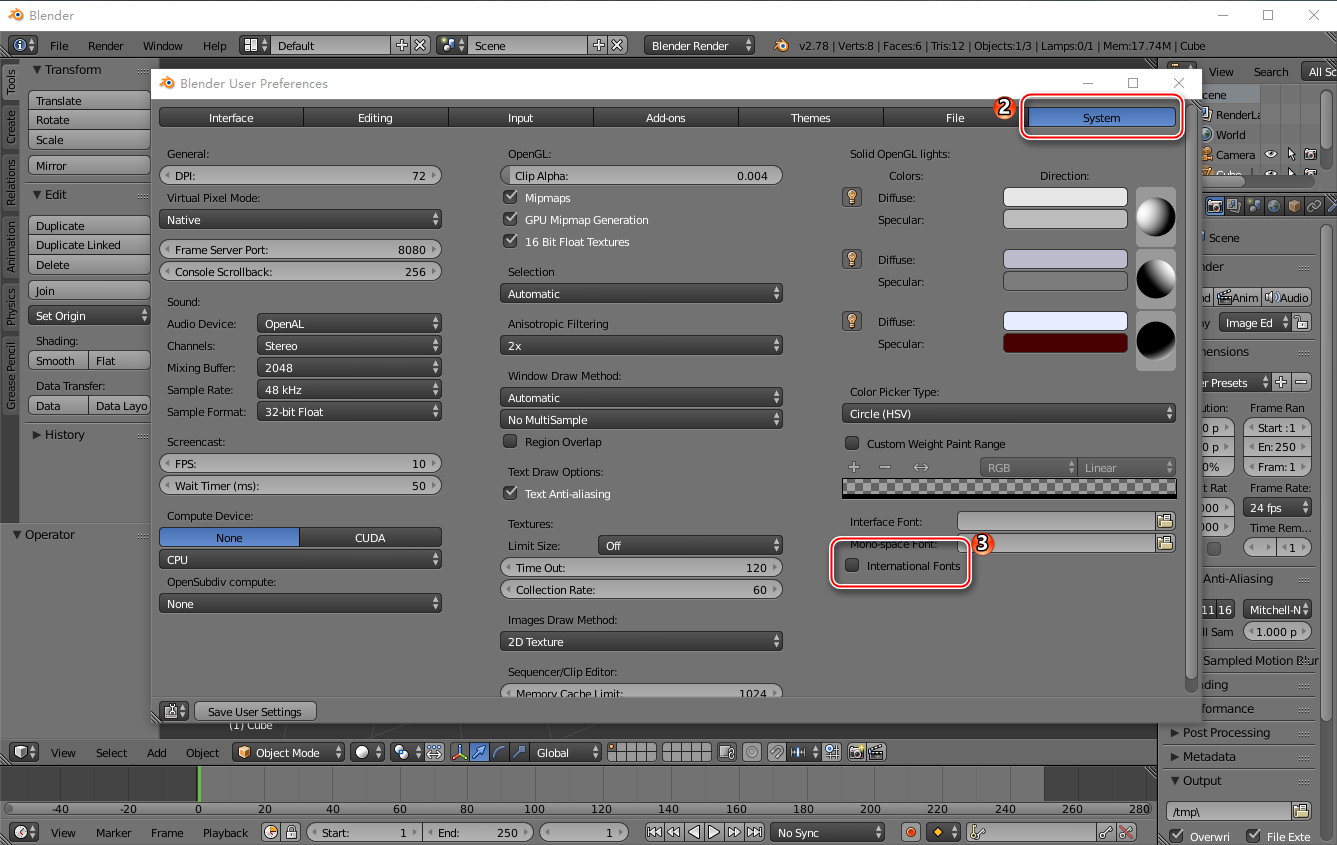Toggle Text Anti-aliasing checkbox

tap(511, 493)
